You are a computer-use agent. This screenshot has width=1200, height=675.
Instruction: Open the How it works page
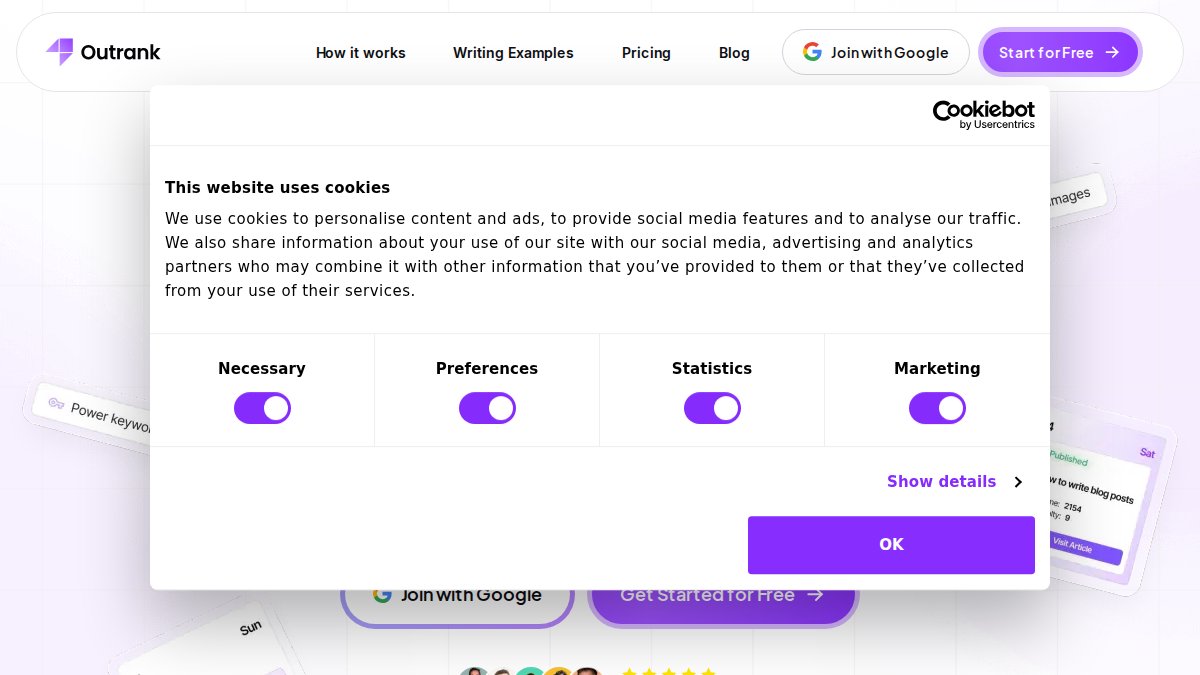point(361,53)
